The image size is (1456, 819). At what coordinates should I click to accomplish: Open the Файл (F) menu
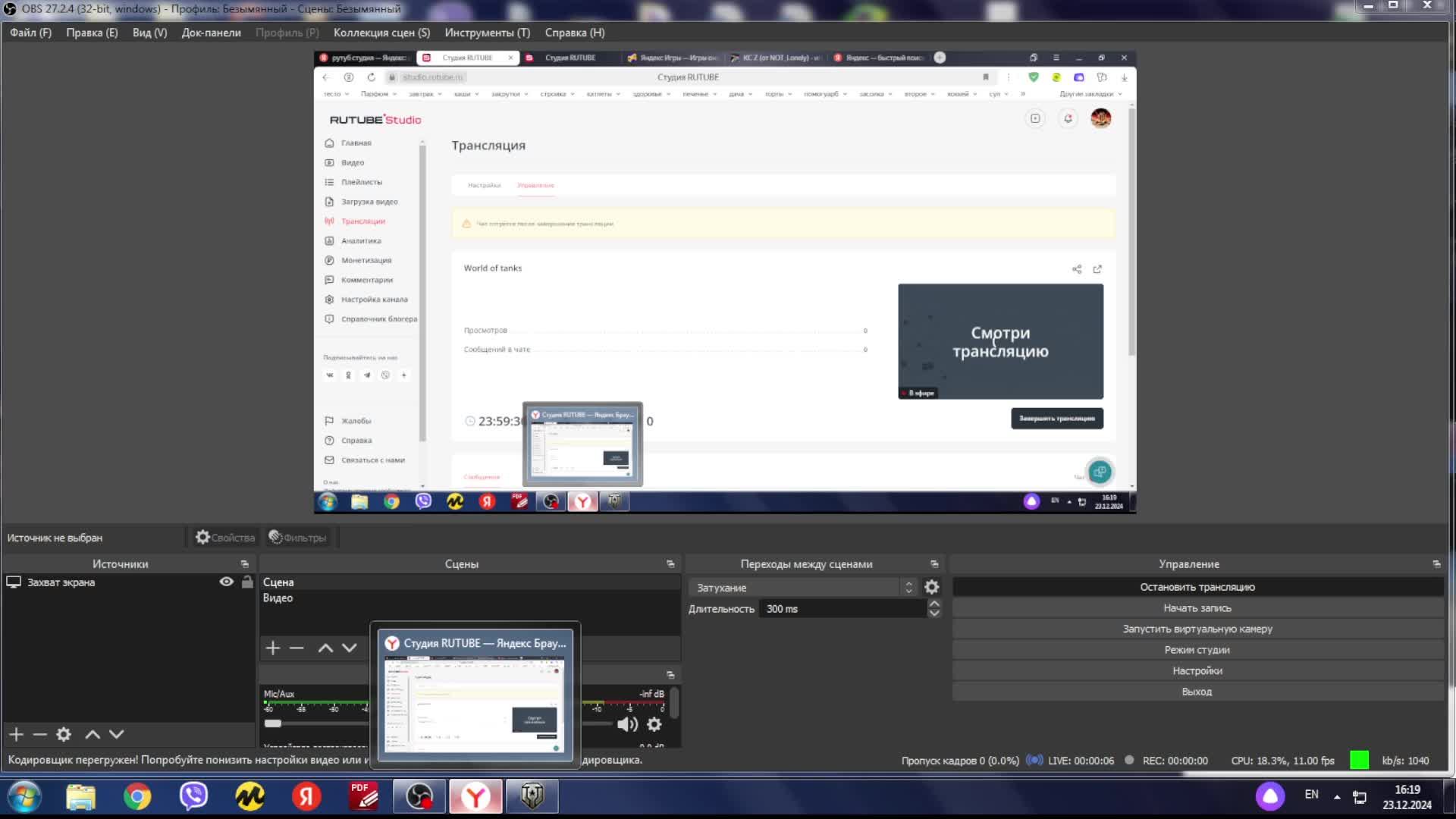coord(30,33)
